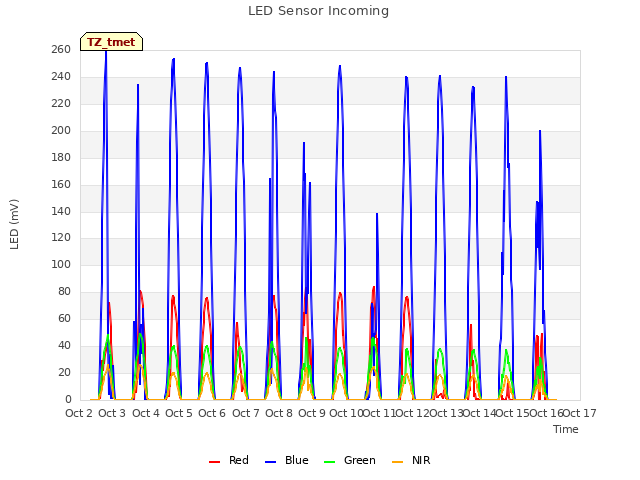The height and width of the screenshot is (480, 640).
Task: Click the blue peak on Oct 5
Action: click(173, 60)
